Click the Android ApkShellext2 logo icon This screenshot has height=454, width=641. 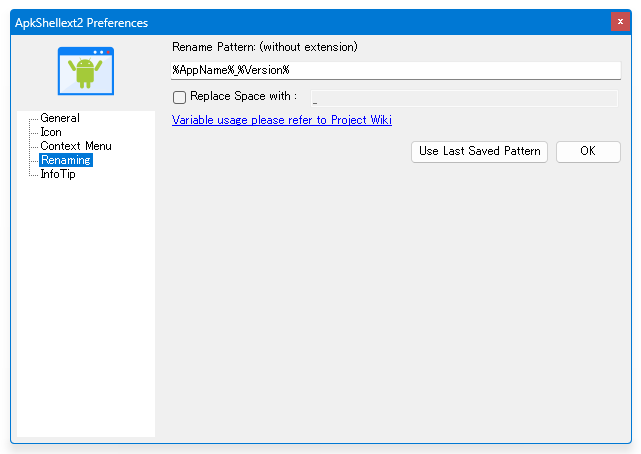86,71
